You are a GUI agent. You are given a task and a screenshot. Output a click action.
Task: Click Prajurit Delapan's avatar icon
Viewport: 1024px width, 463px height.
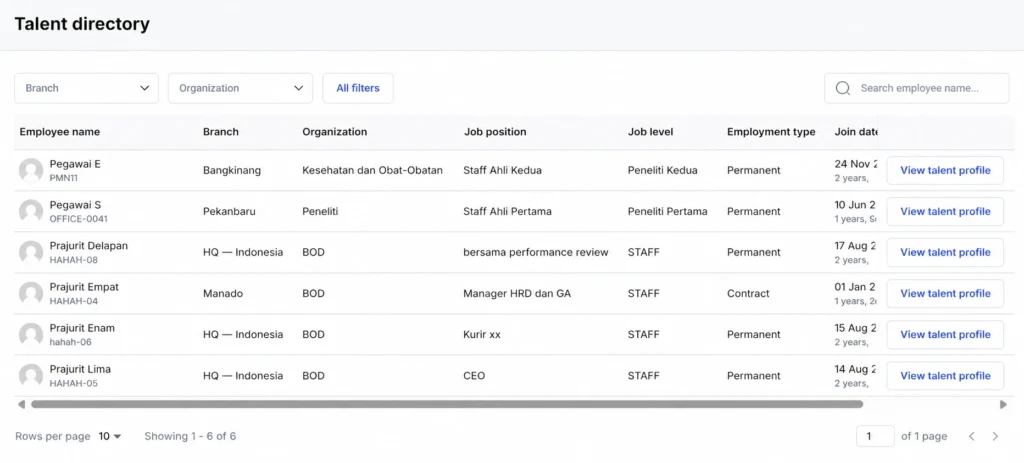point(31,253)
